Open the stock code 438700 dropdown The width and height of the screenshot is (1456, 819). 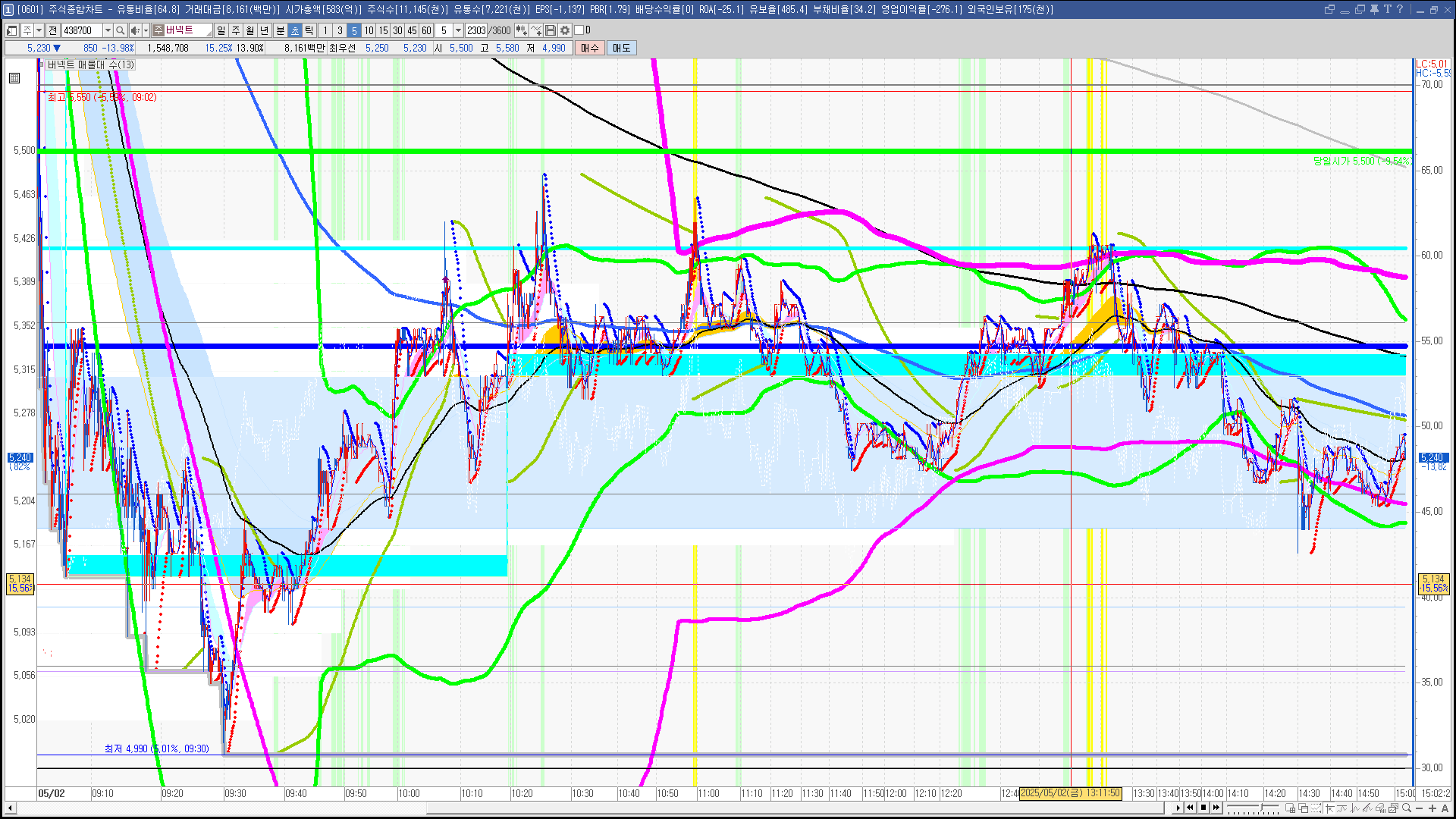108,30
